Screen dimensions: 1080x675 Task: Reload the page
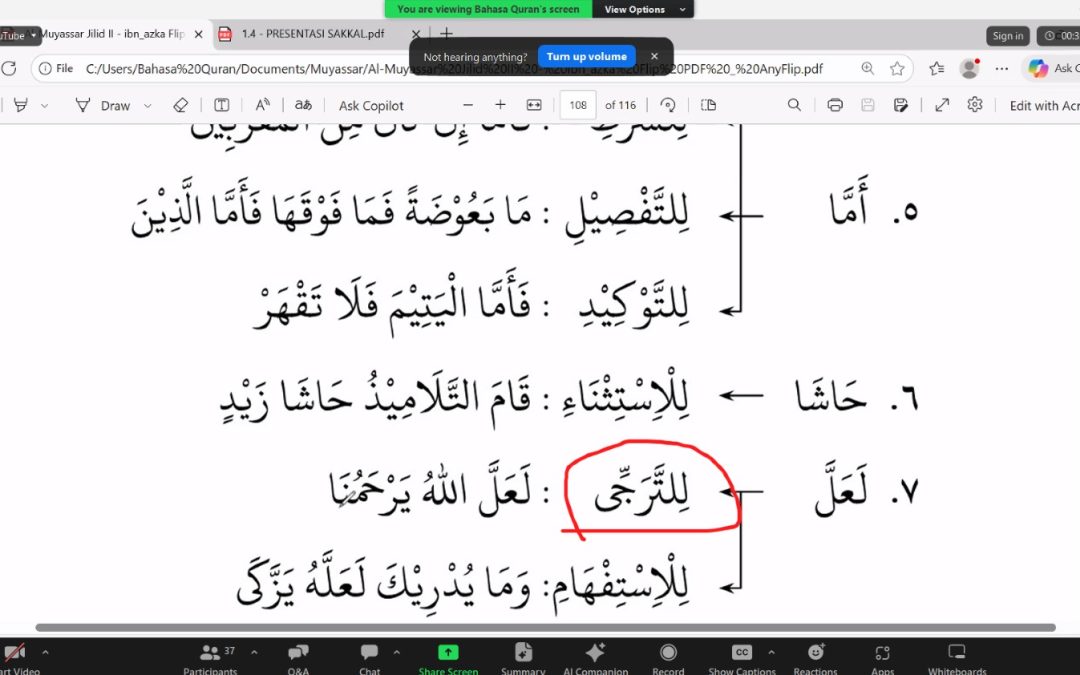tap(9, 68)
